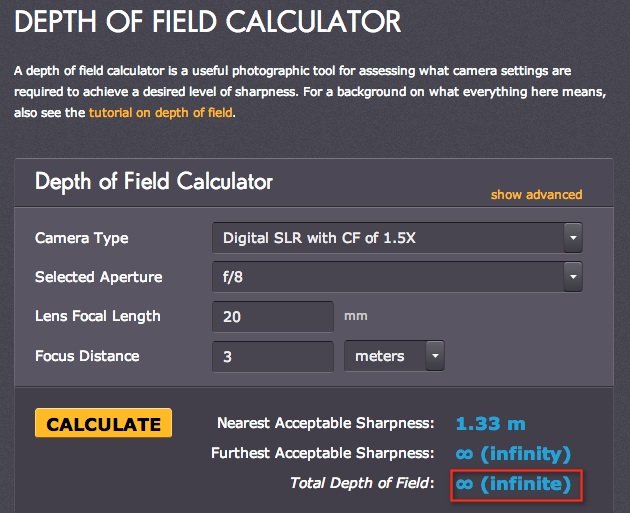Expand the Selected Aperture f/8 dropdown
The width and height of the screenshot is (630, 513).
click(397, 276)
